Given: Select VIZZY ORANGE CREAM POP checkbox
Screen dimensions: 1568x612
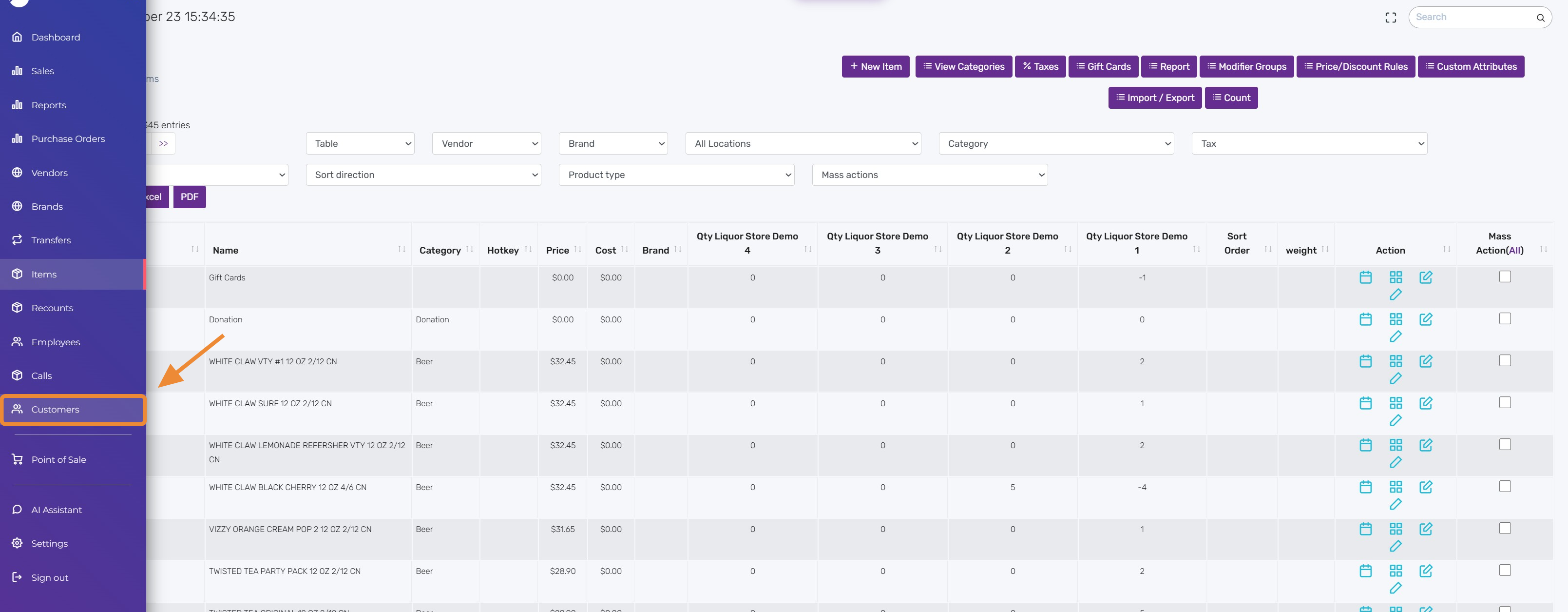Looking at the screenshot, I should coord(1505,528).
